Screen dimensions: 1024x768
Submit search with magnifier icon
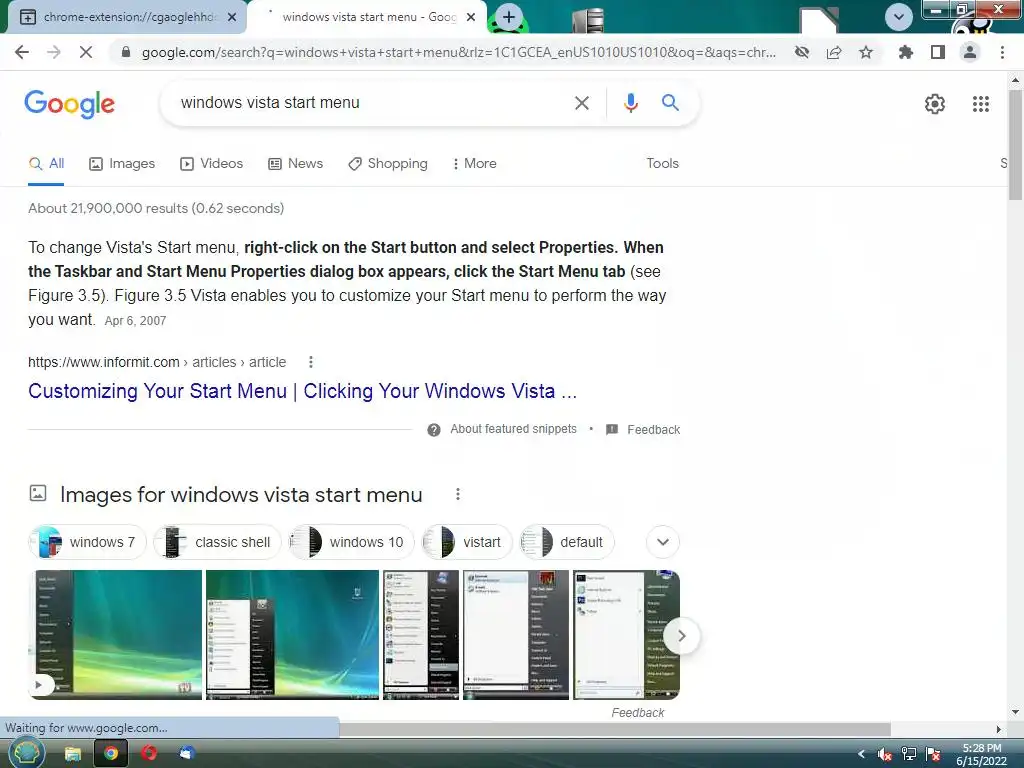click(x=670, y=103)
